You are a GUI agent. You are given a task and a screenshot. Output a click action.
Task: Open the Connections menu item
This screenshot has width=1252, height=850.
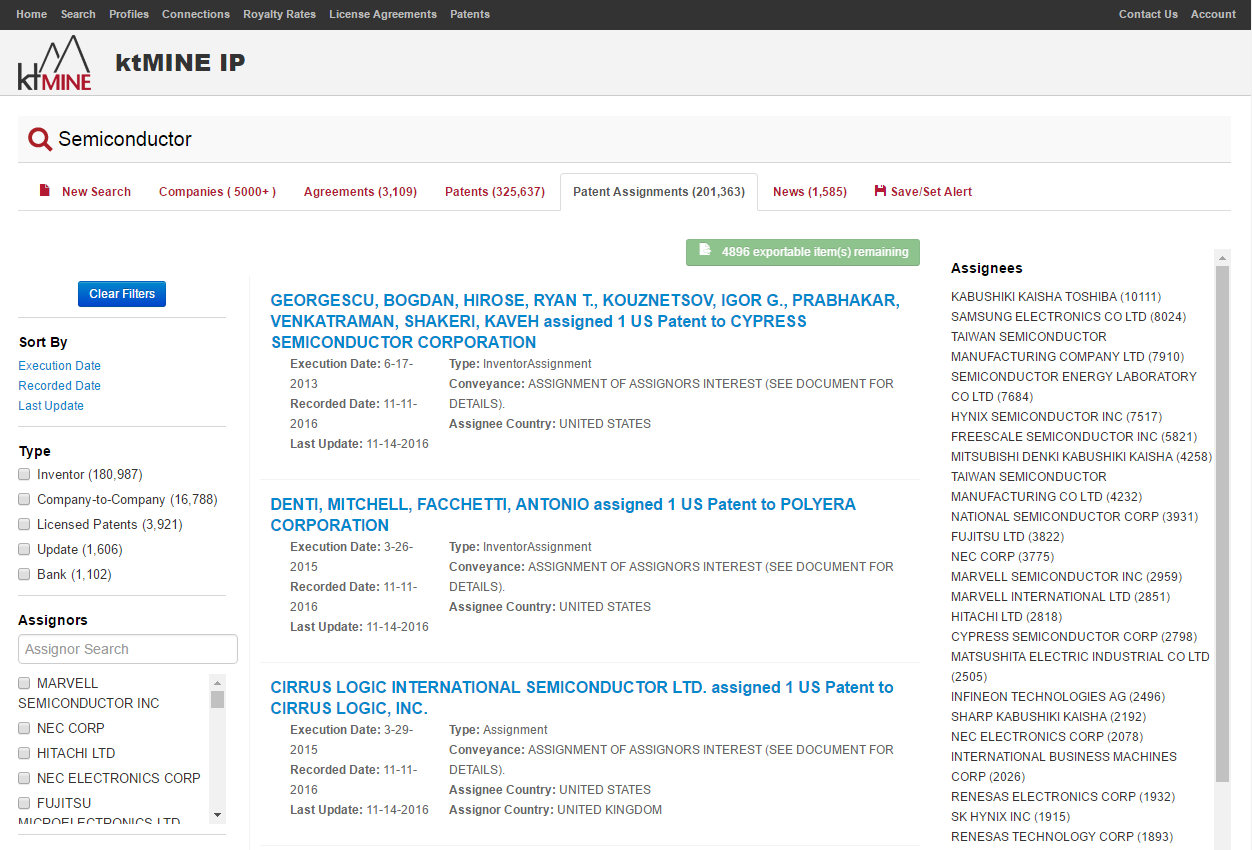pyautogui.click(x=196, y=14)
